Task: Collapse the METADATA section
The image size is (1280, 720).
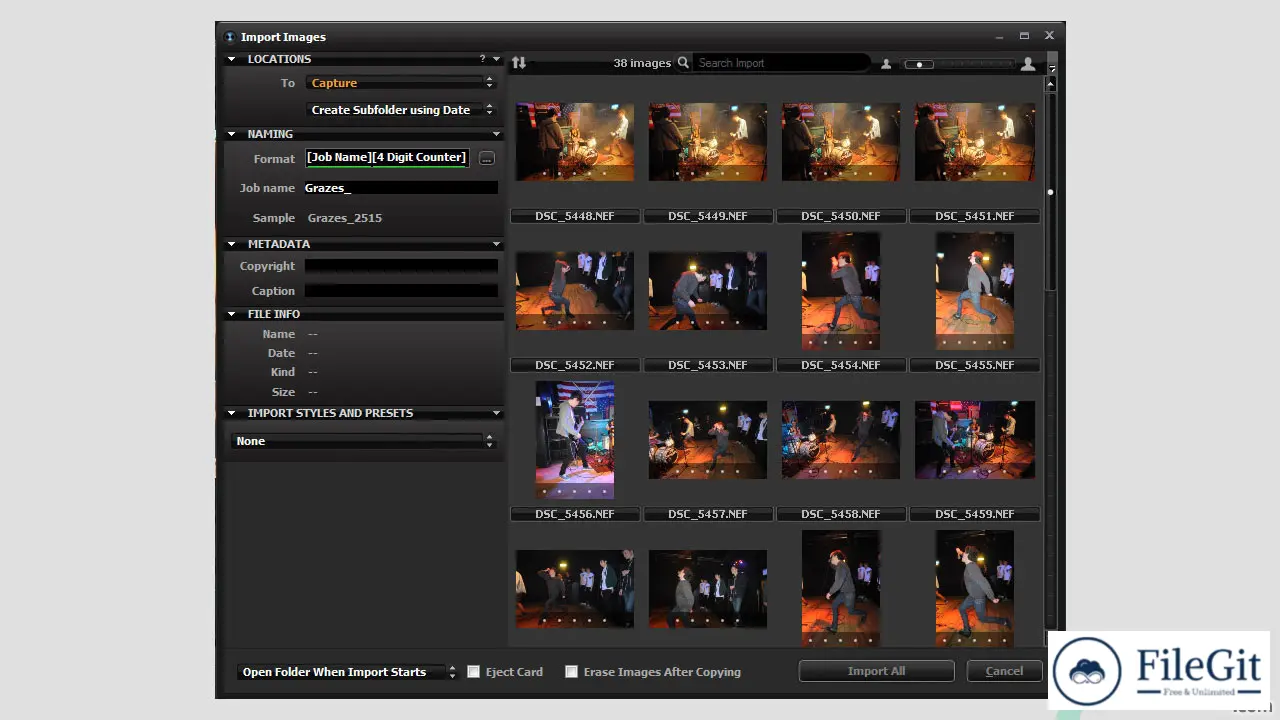Action: click(232, 244)
